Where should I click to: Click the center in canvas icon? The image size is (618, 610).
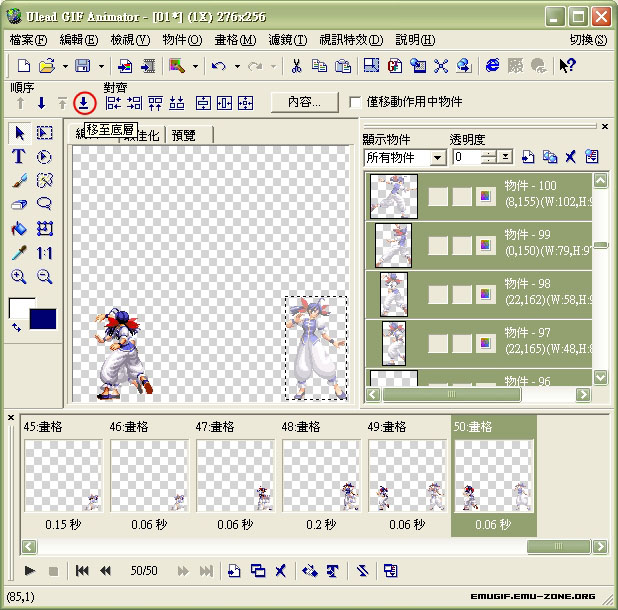[x=246, y=103]
